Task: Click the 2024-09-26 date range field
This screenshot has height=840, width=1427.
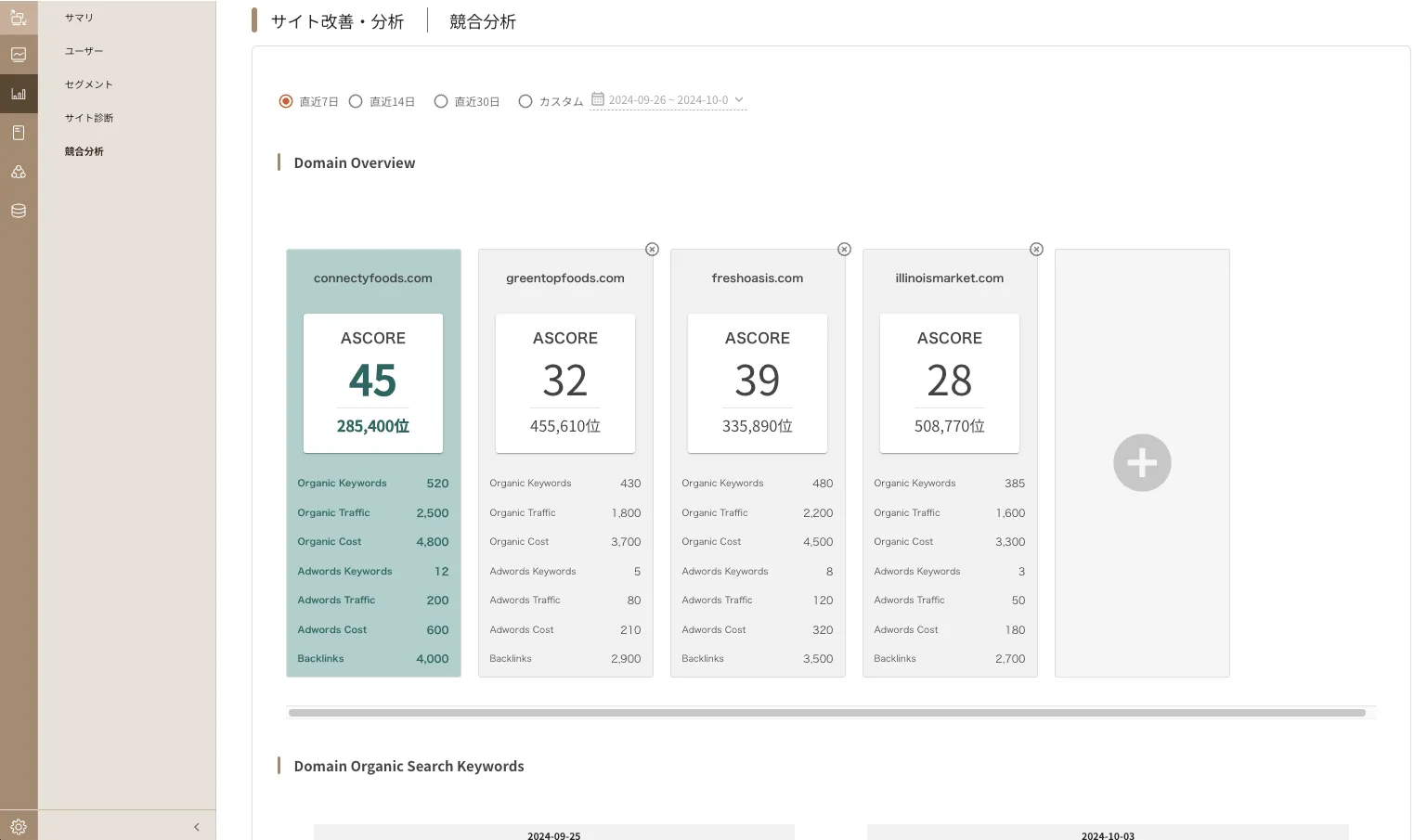Action: (668, 100)
